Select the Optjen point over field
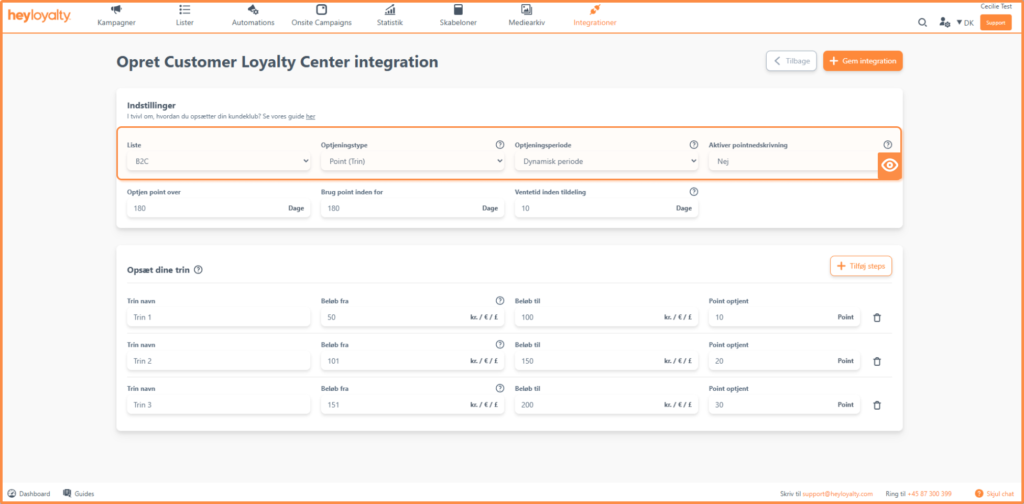 point(219,208)
